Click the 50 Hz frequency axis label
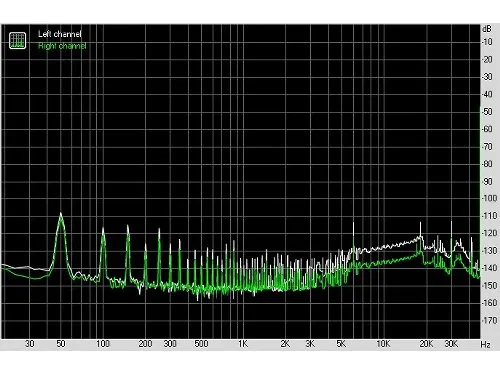500x375 pixels. (61, 344)
